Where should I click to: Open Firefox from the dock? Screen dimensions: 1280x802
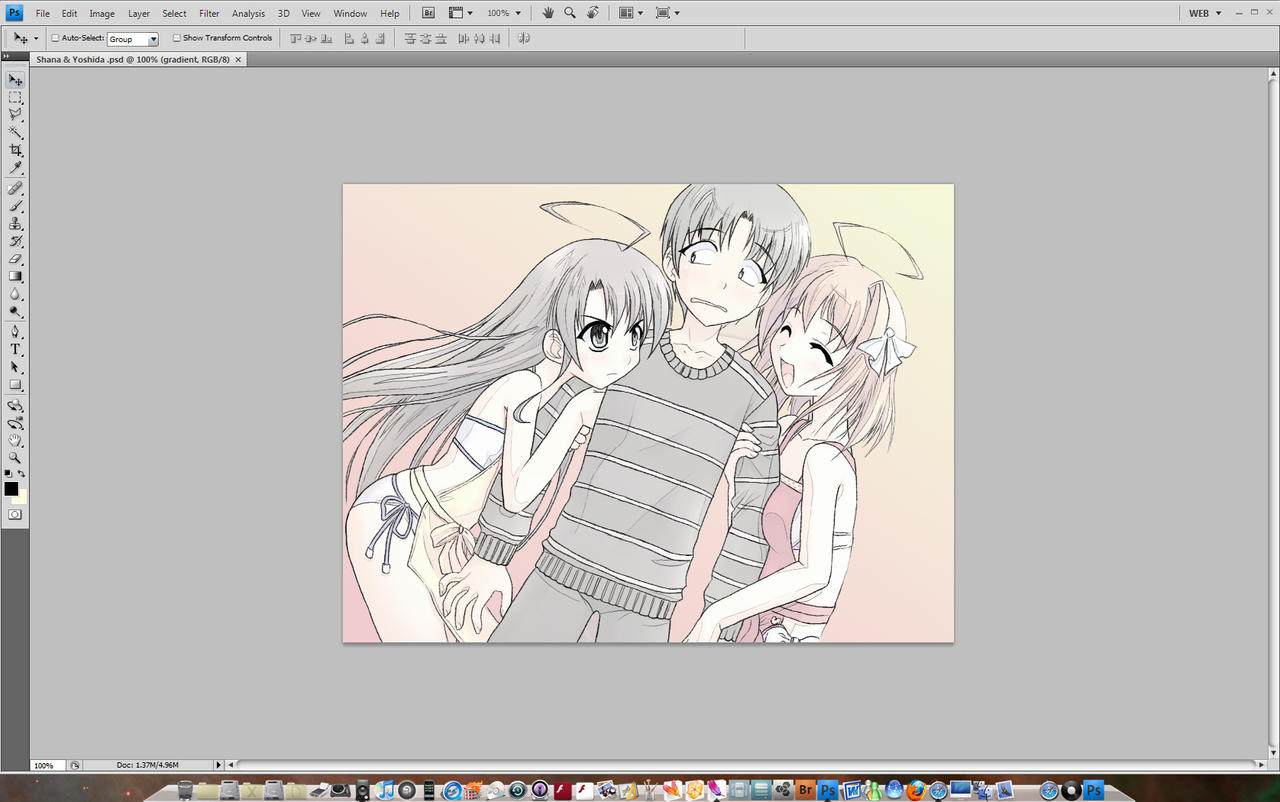(x=916, y=790)
